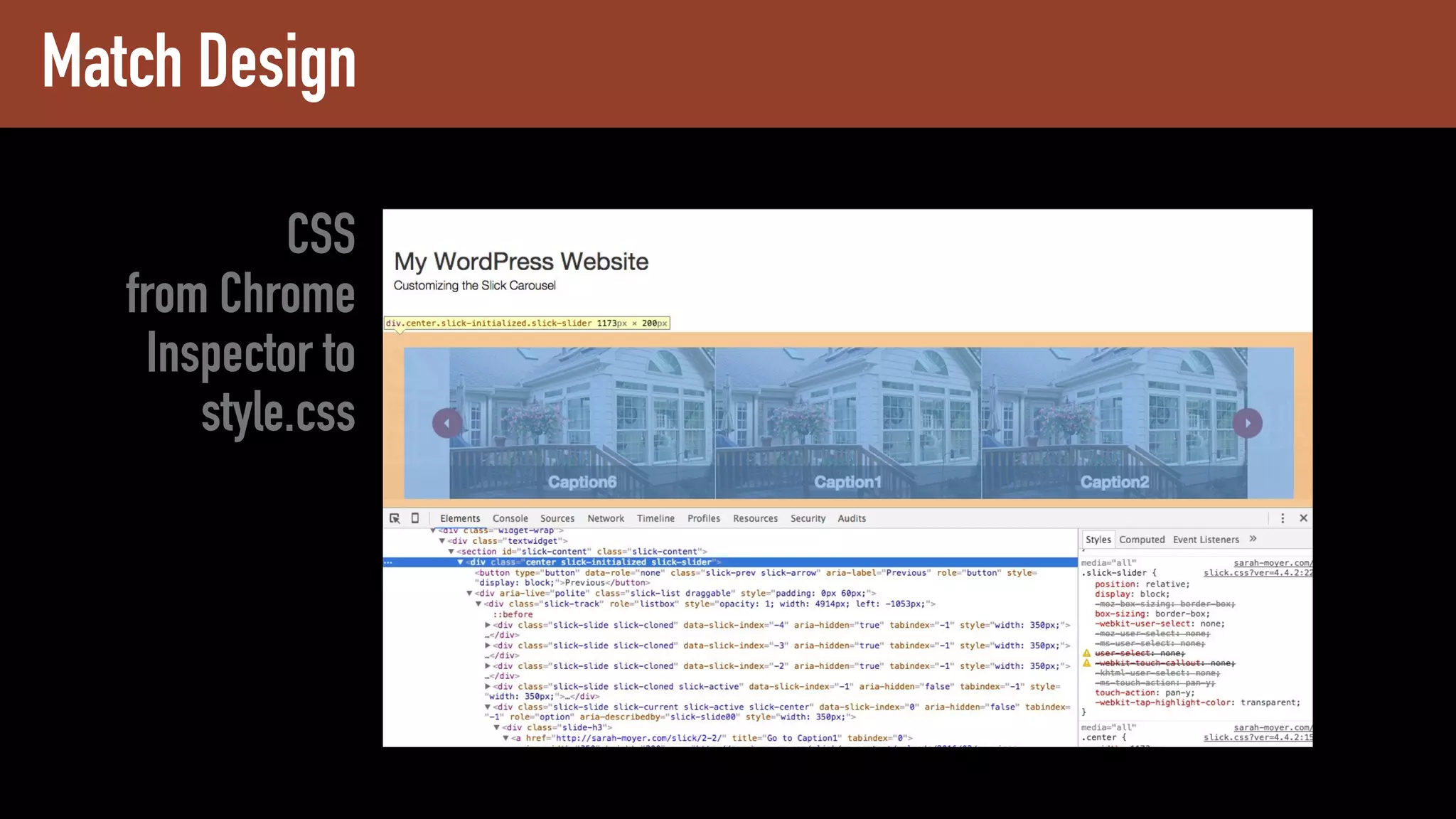
Task: Click warning icon beside -webkit-touch-callout property
Action: [1086, 663]
